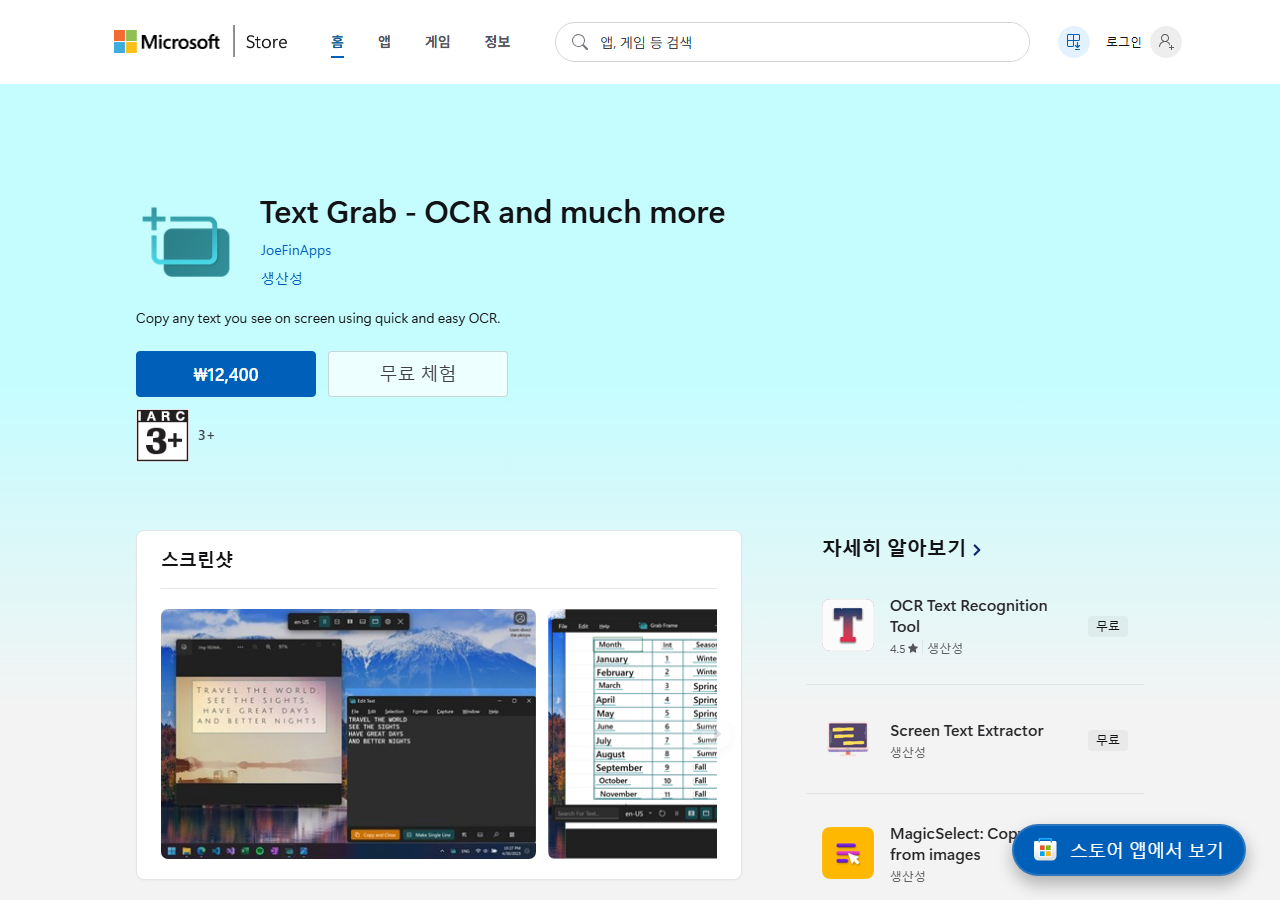Click the user avatar icon

1166,42
